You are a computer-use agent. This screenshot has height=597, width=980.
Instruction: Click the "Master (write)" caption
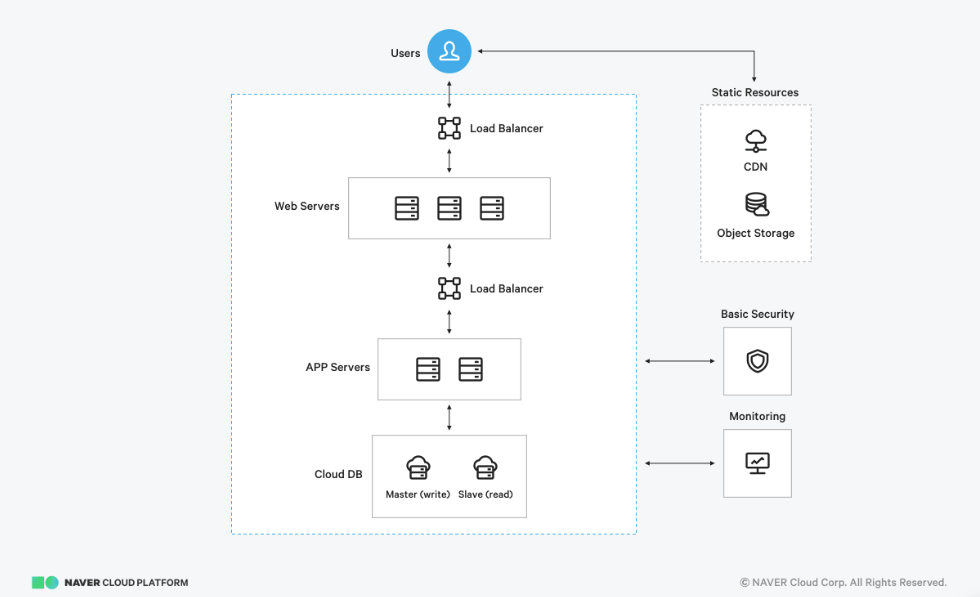click(x=418, y=494)
